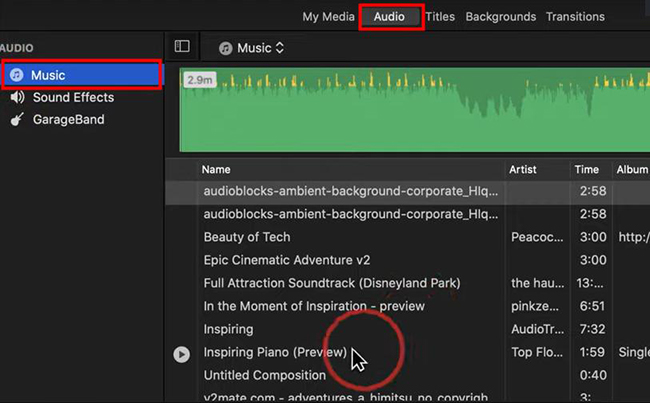Play the Inspiring Piano (Preview) track
Viewport: 650px width, 403px height.
coord(182,354)
